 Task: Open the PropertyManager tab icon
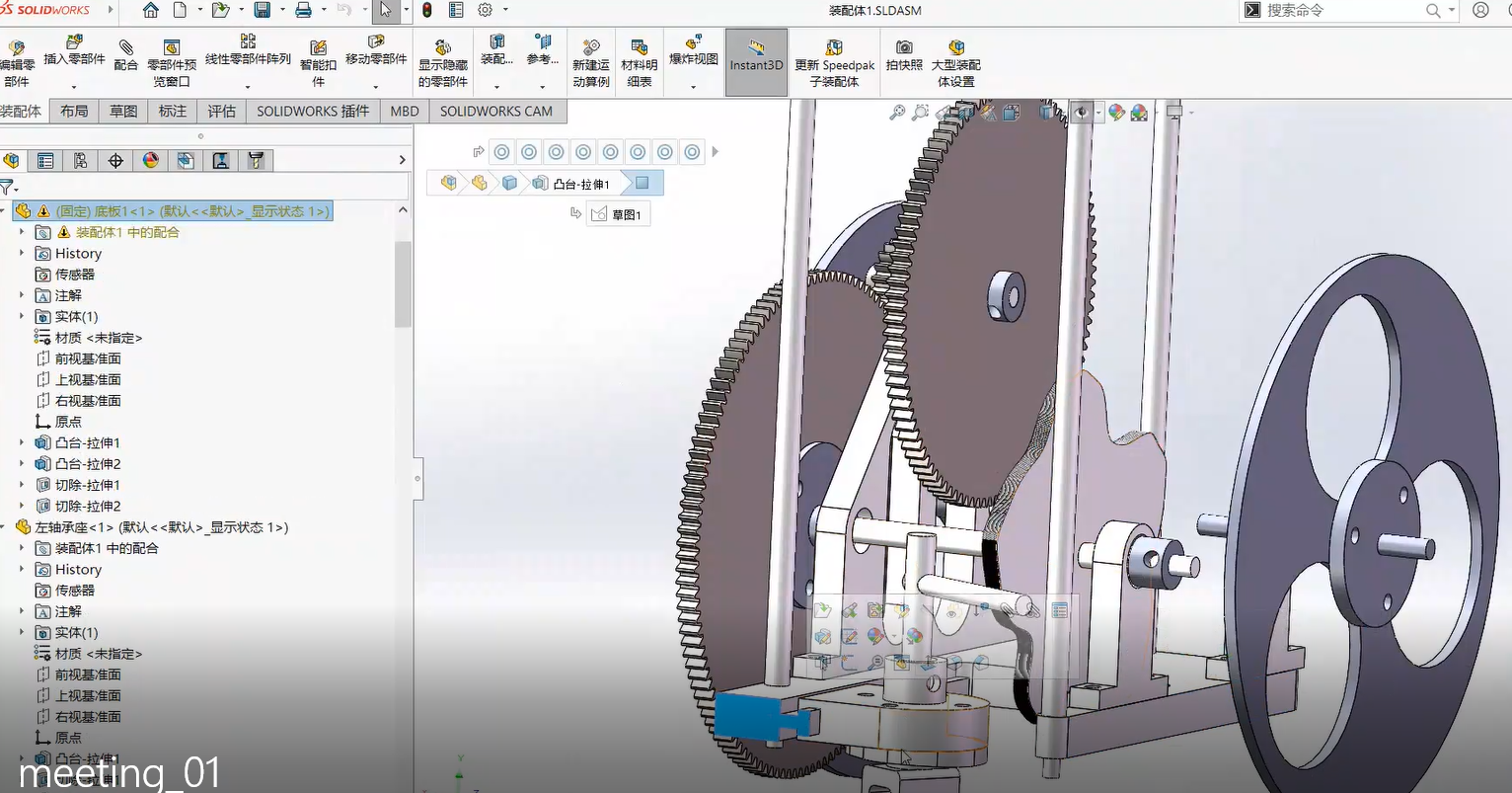pyautogui.click(x=45, y=161)
